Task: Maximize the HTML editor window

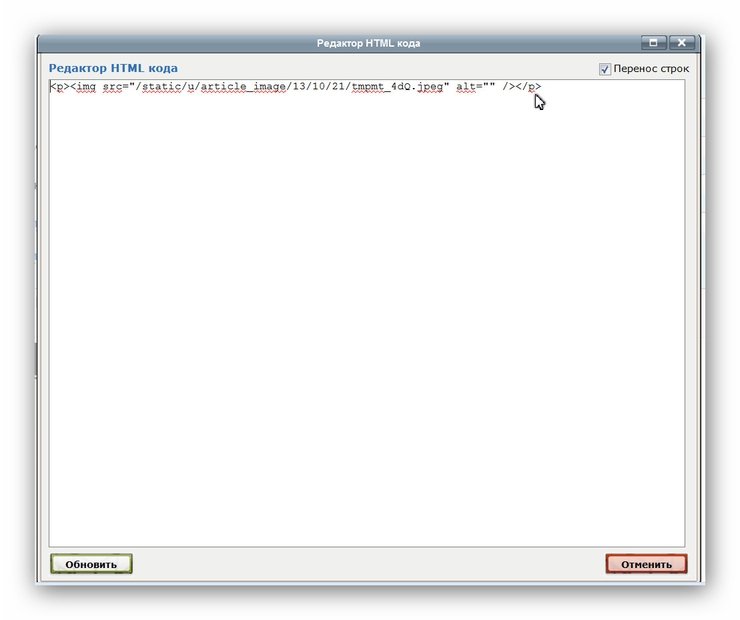Action: (x=653, y=43)
